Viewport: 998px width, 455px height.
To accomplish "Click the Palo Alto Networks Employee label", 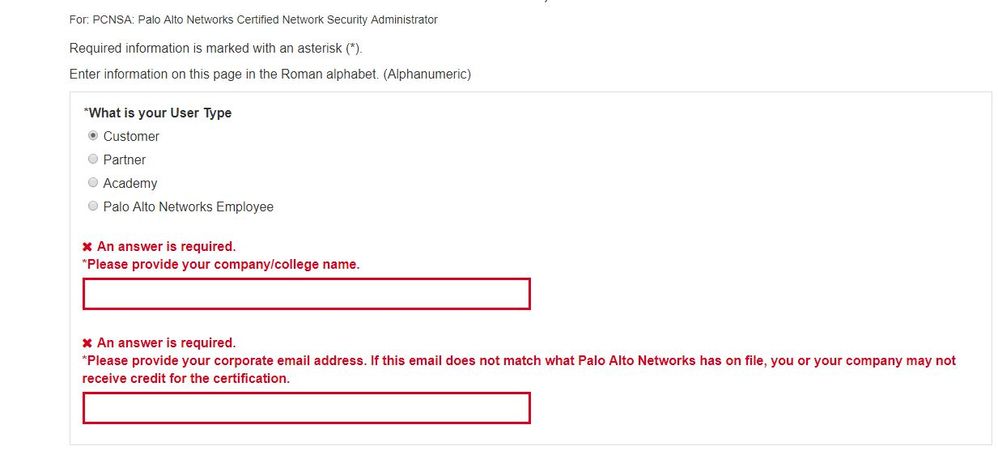I will (188, 207).
